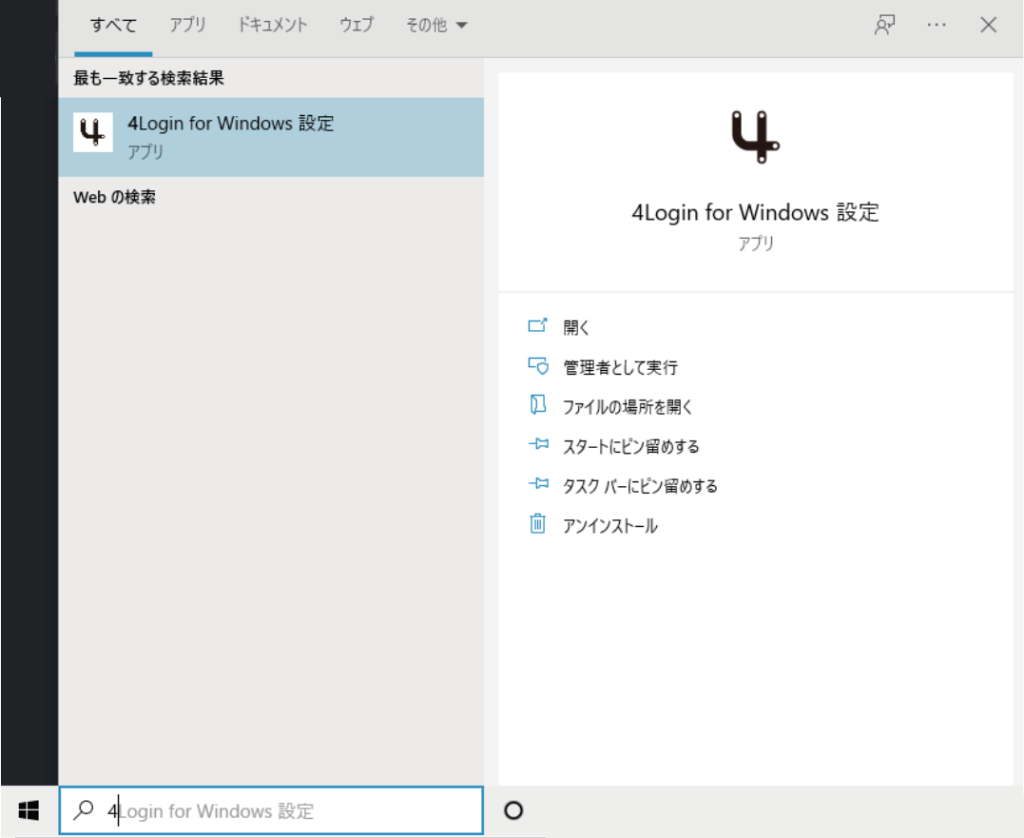Viewport: 1024px width, 838px height.
Task: Click the shield icon for run as administrator
Action: point(538,366)
